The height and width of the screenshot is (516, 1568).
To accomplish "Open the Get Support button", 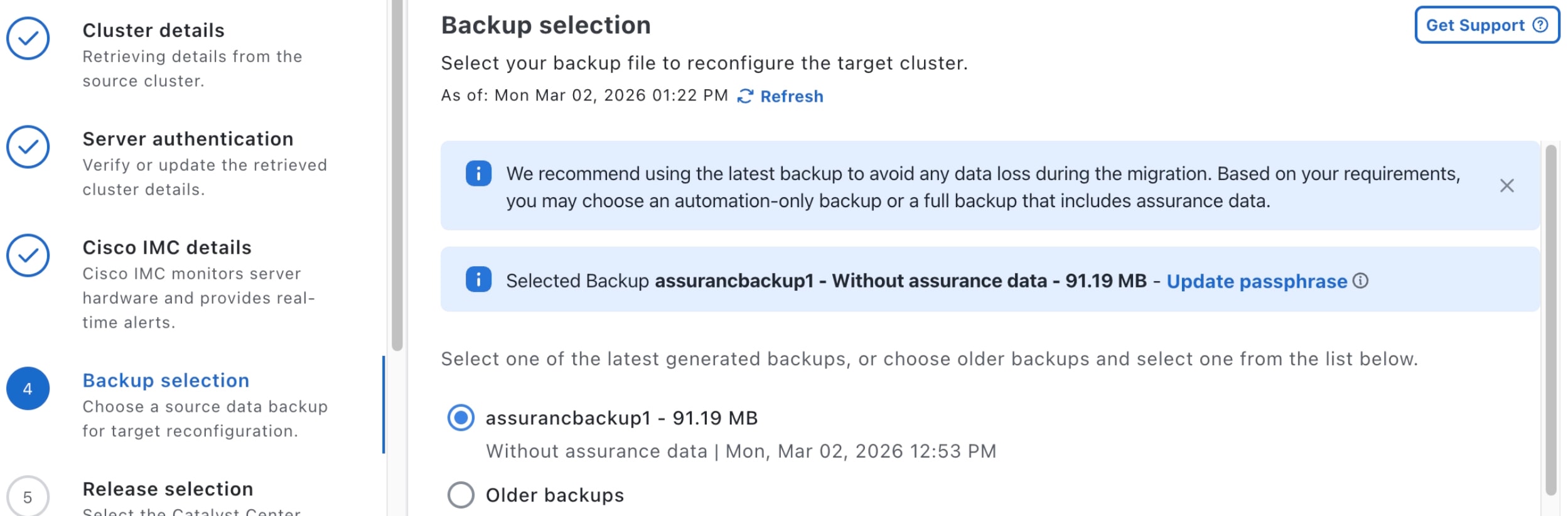I will point(1486,25).
